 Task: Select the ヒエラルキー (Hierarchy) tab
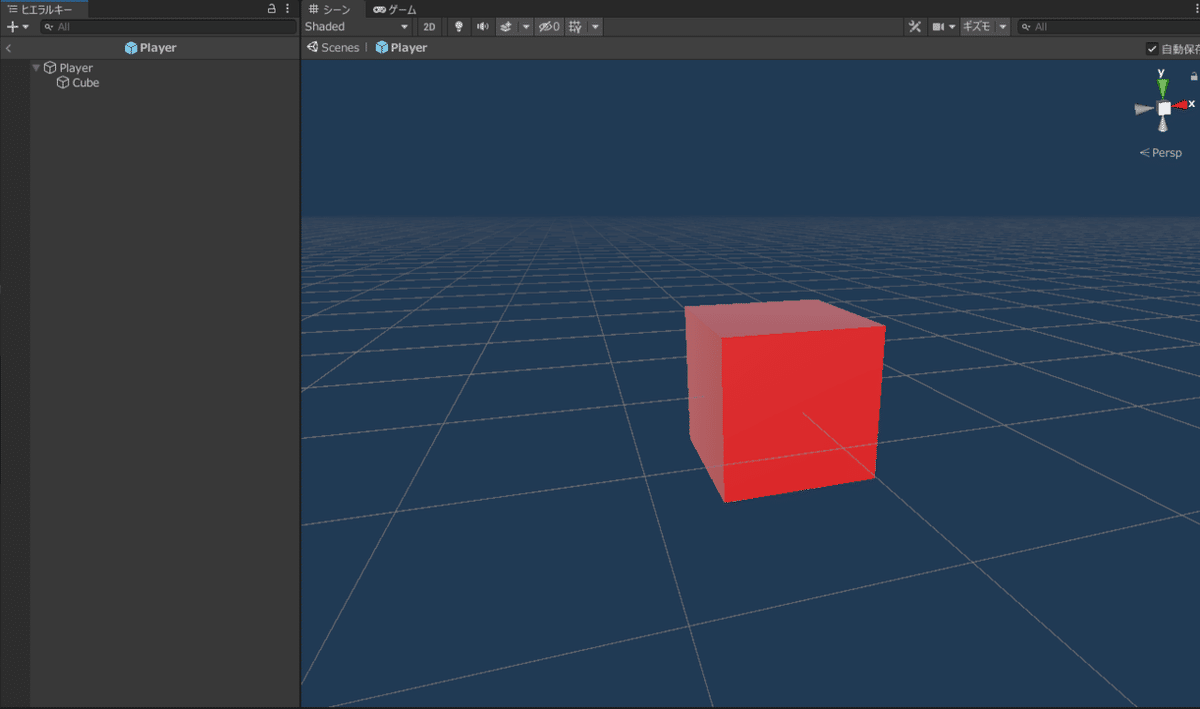click(x=44, y=9)
